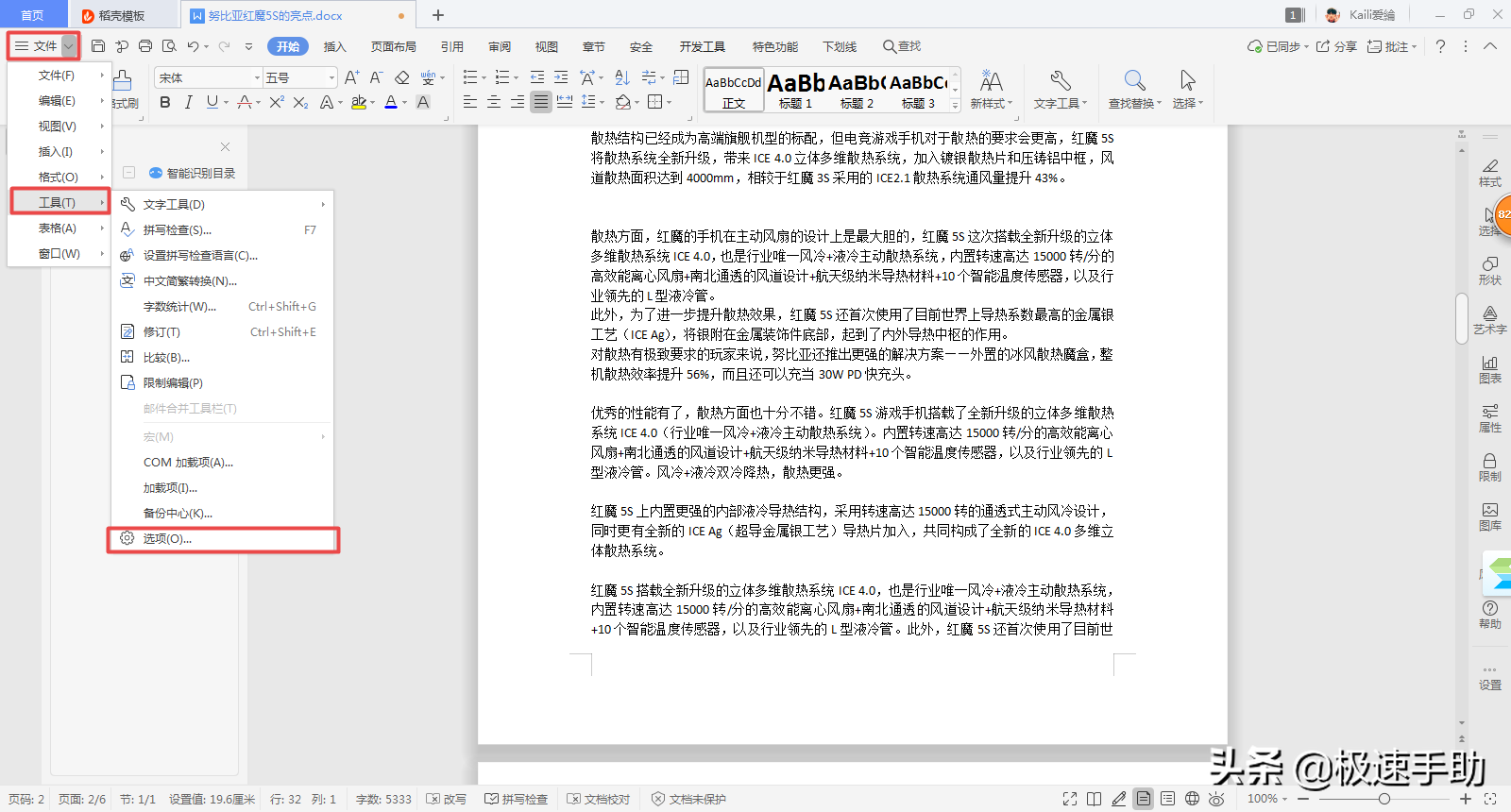
Task: Open Word Art in right sidebar
Action: [x=1489, y=320]
